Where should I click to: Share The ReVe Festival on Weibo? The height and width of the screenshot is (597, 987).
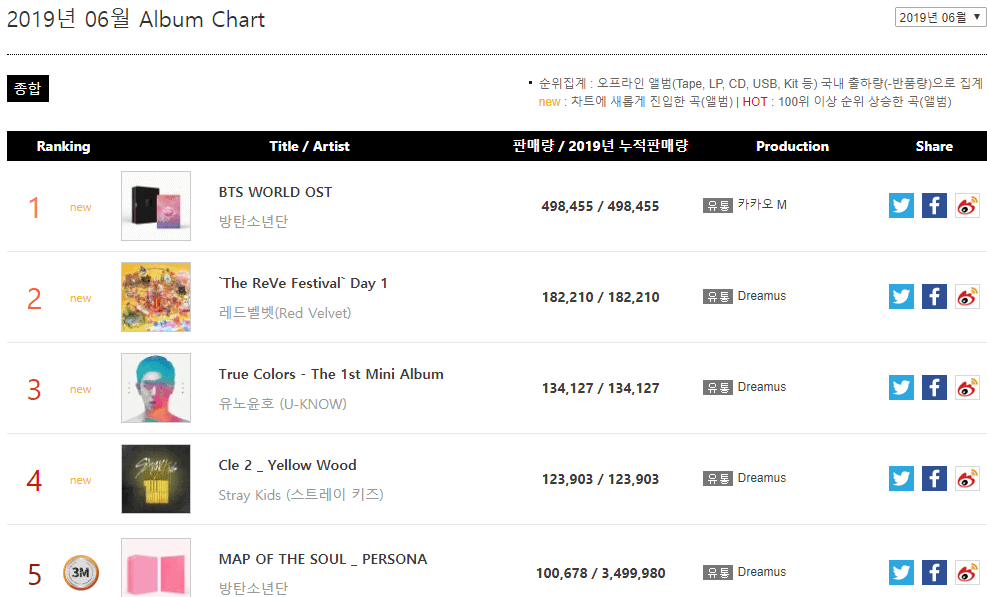click(x=967, y=296)
